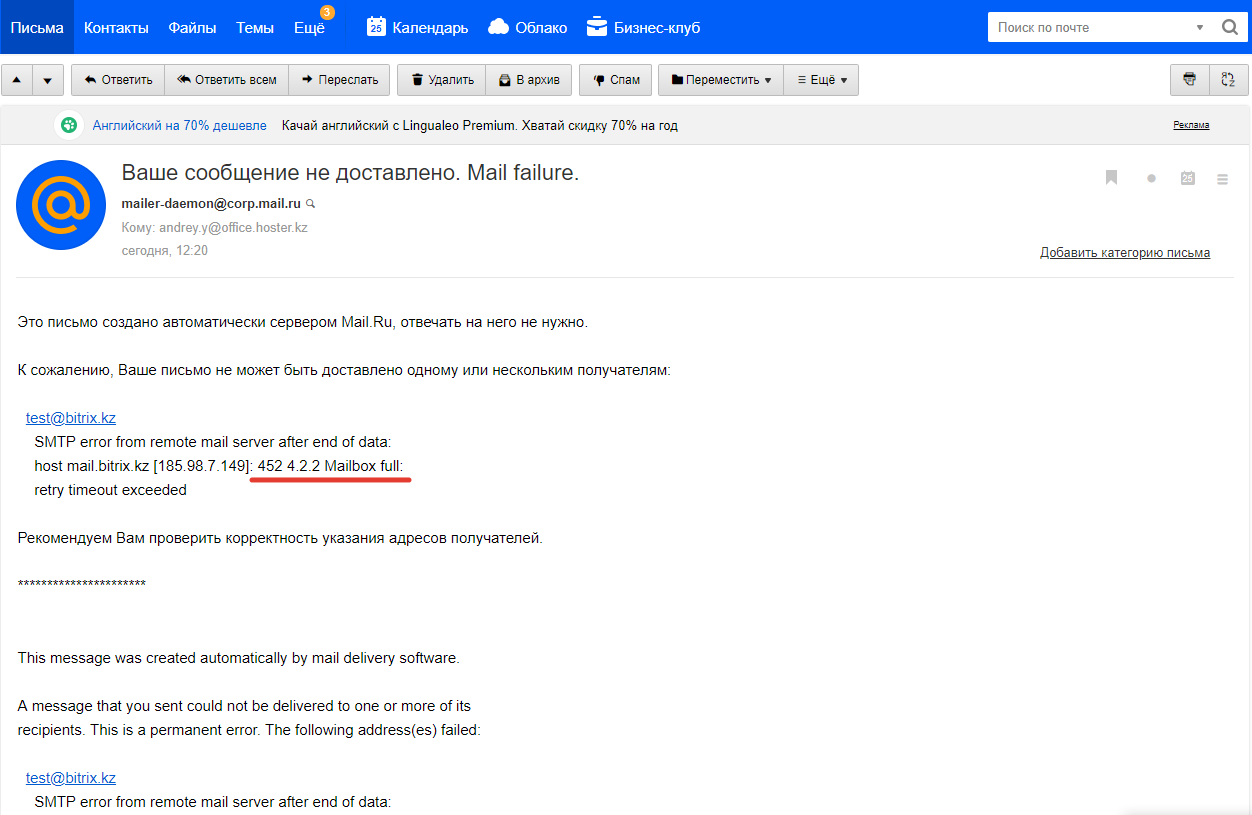This screenshot has width=1252, height=815.
Task: Click sender mailer-daemon@corp.mail.ru
Action: tap(211, 203)
